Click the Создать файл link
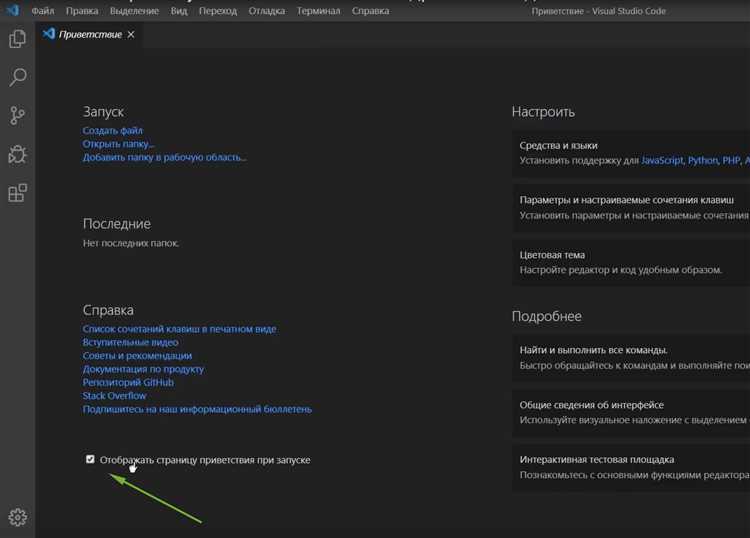 click(112, 131)
